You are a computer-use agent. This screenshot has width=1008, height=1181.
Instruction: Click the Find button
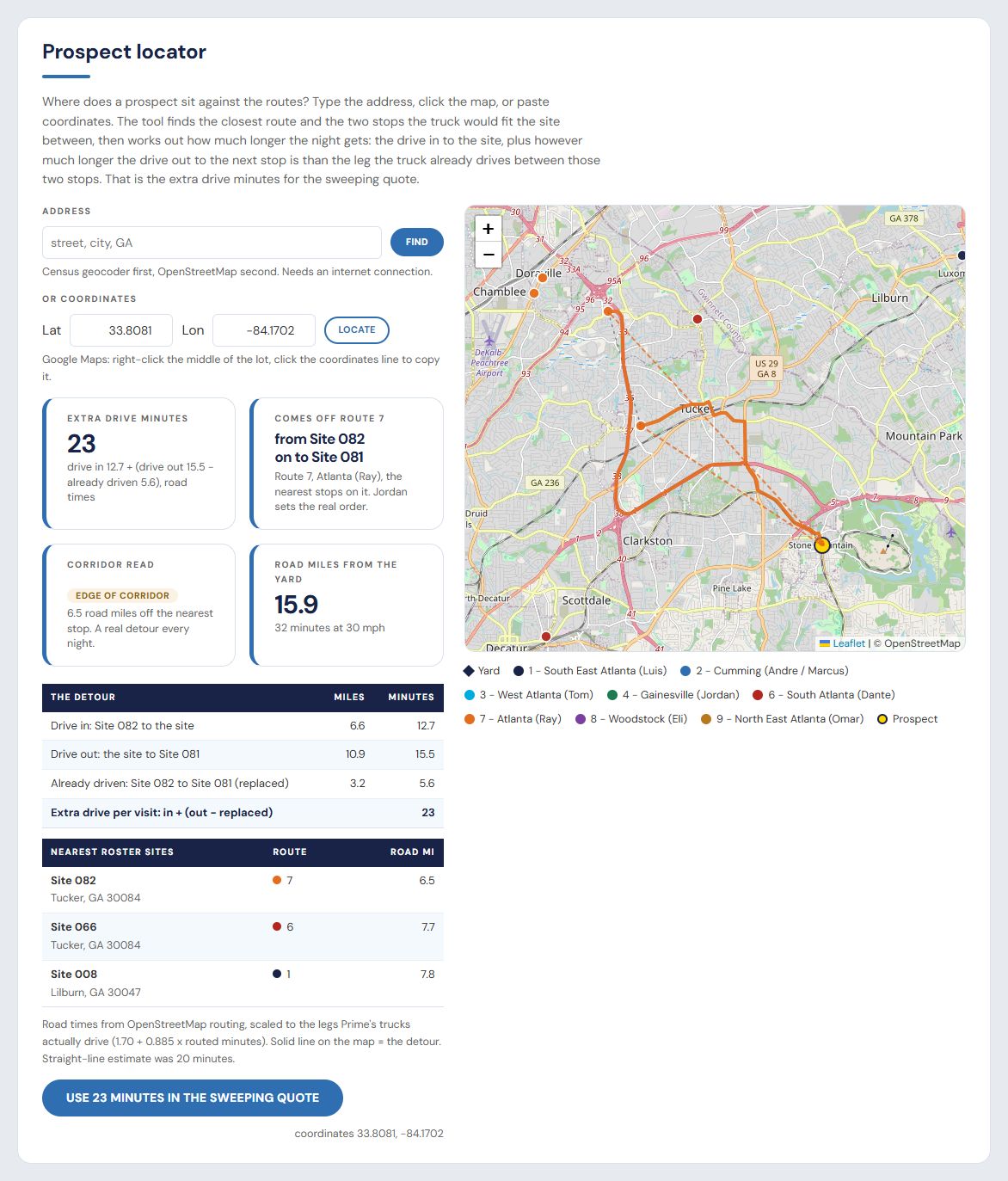417,243
